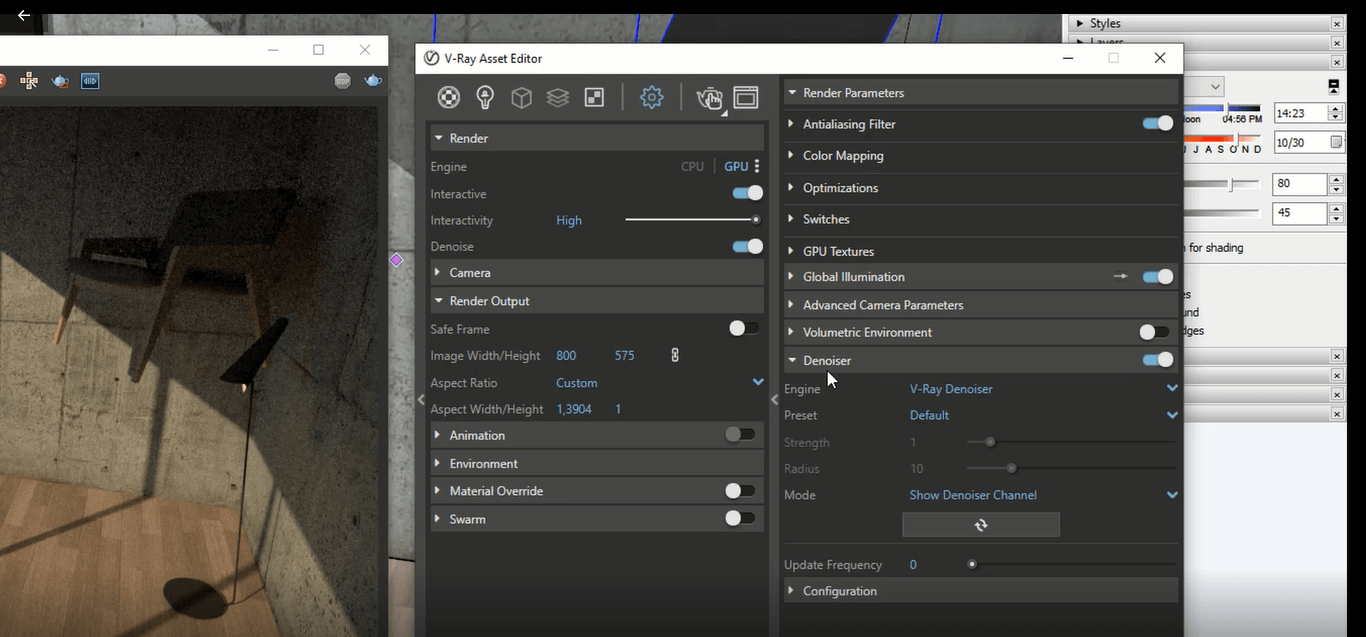This screenshot has width=1366, height=637.
Task: Click the Stop render button in frame buffer
Action: tap(343, 81)
